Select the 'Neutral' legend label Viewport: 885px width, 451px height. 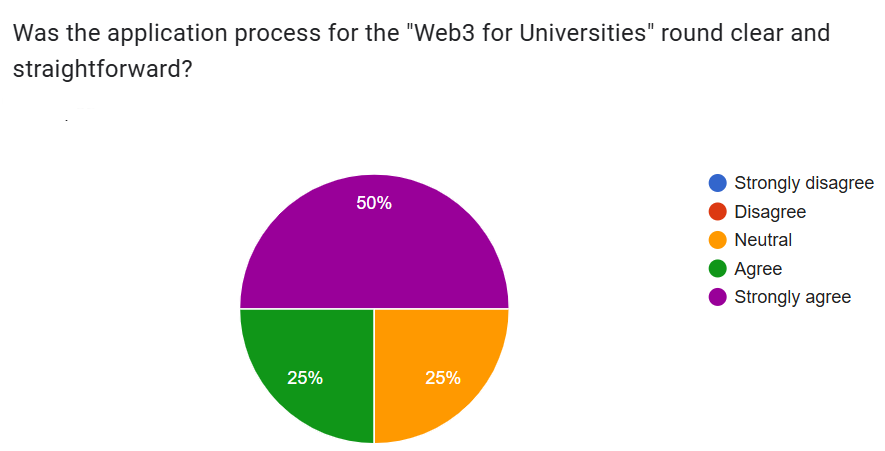click(x=763, y=240)
